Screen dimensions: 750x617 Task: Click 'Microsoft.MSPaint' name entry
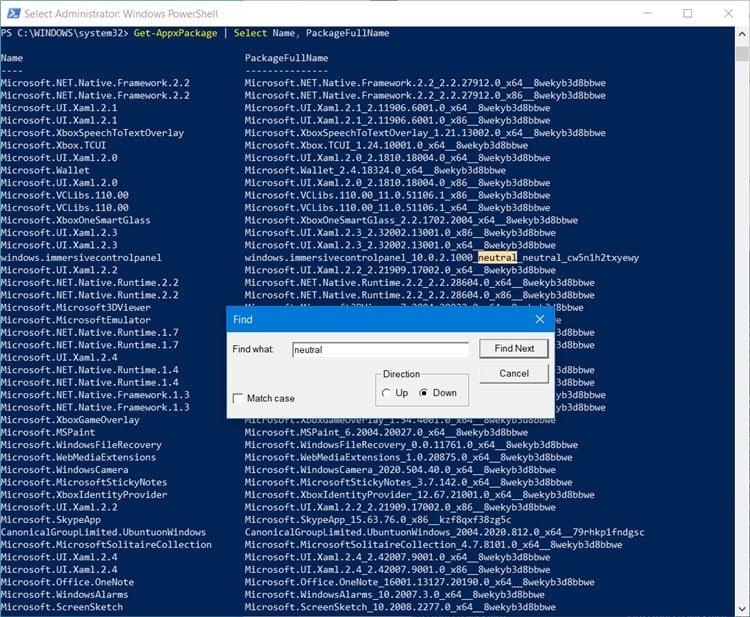pyautogui.click(x=48, y=432)
